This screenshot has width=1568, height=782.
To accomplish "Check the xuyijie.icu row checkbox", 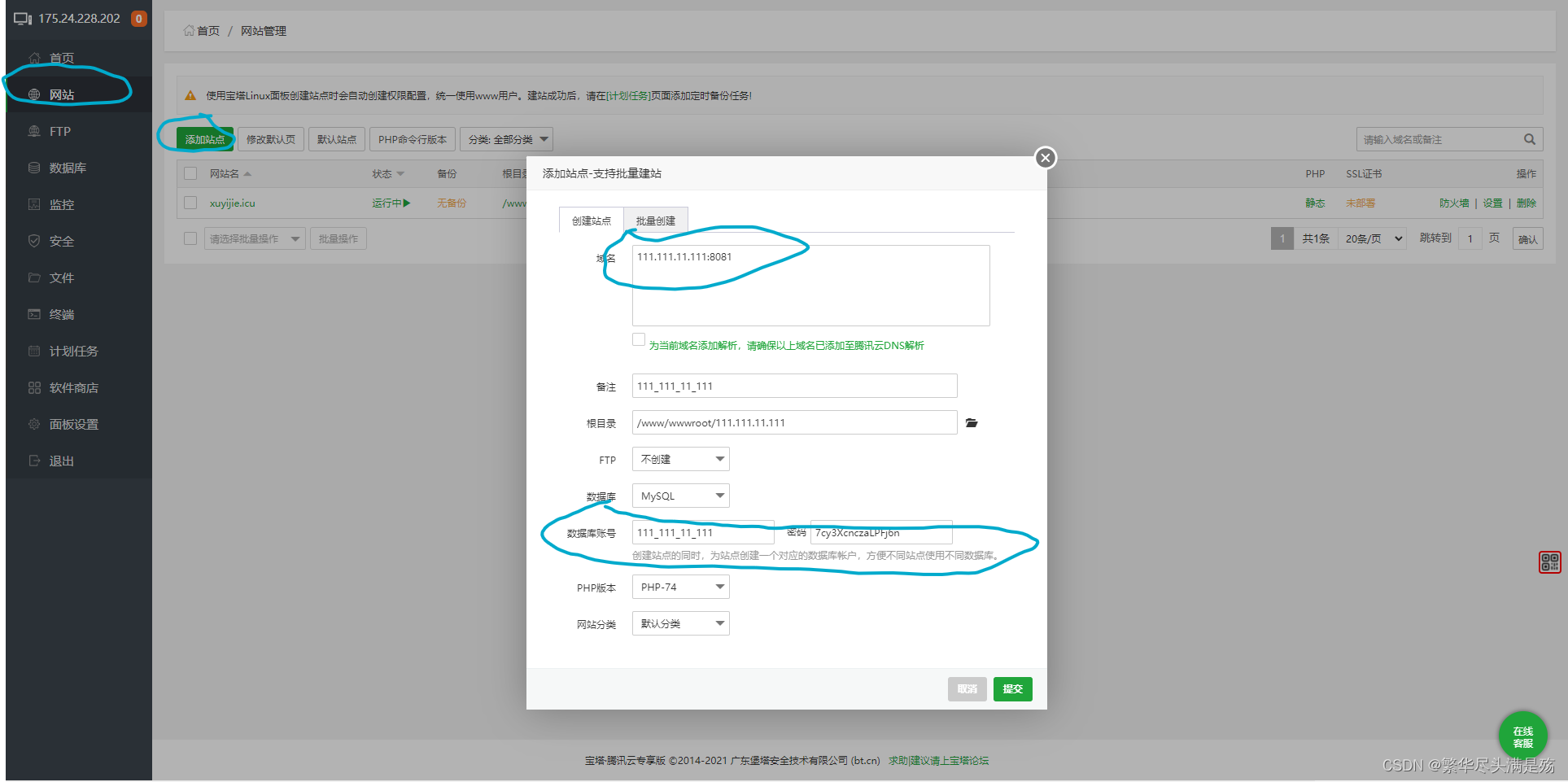I will pos(190,203).
